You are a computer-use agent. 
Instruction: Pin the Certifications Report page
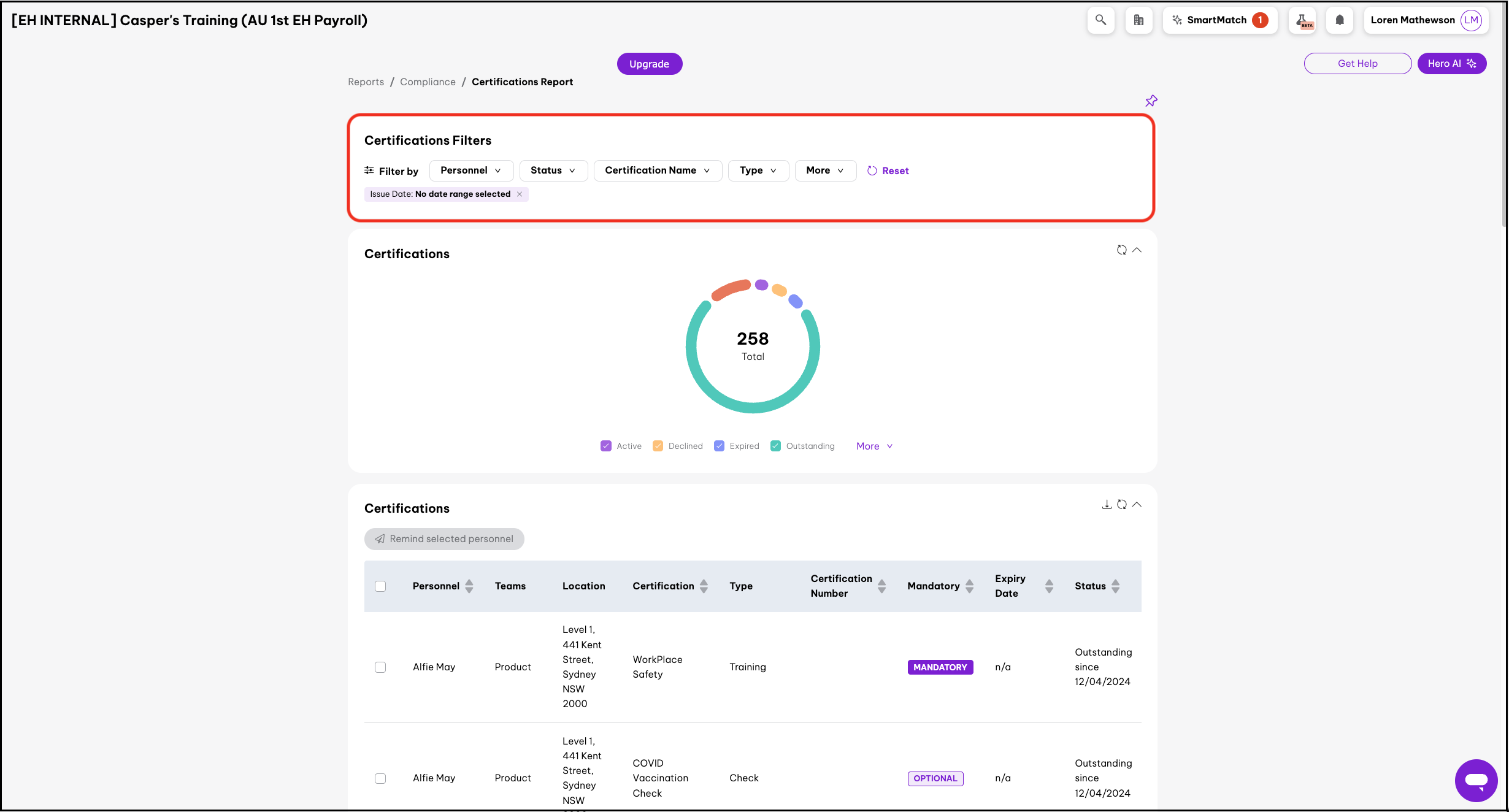(1151, 101)
